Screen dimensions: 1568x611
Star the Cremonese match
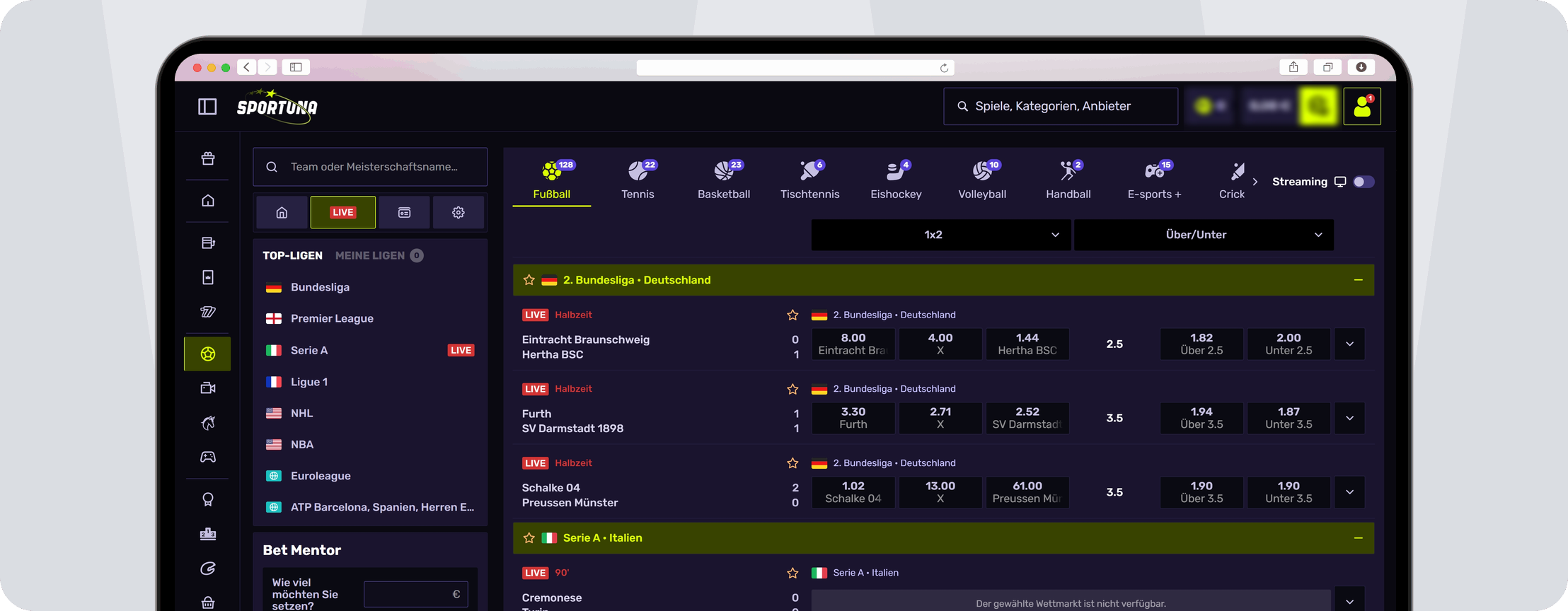(x=792, y=573)
